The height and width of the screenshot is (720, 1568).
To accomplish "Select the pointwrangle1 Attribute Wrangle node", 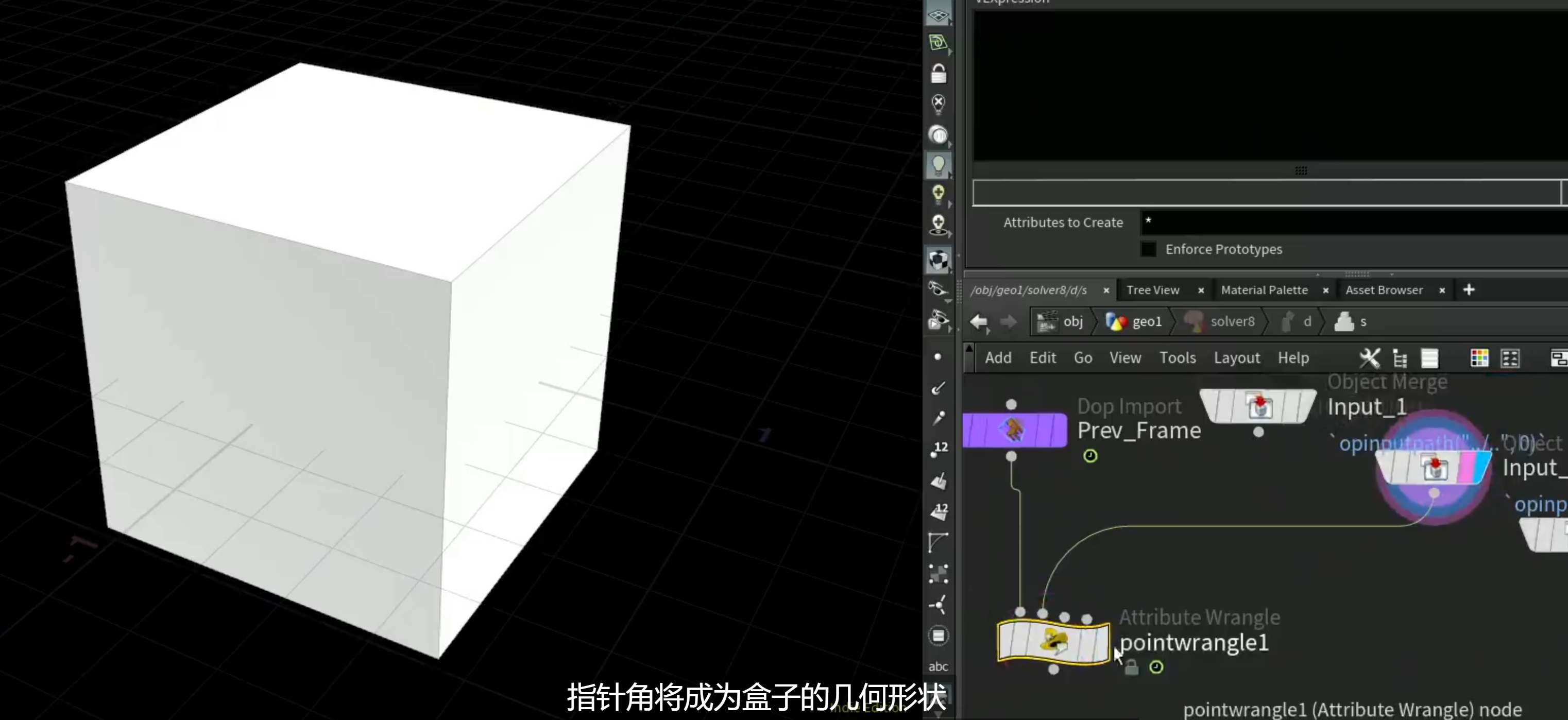I will [1053, 641].
